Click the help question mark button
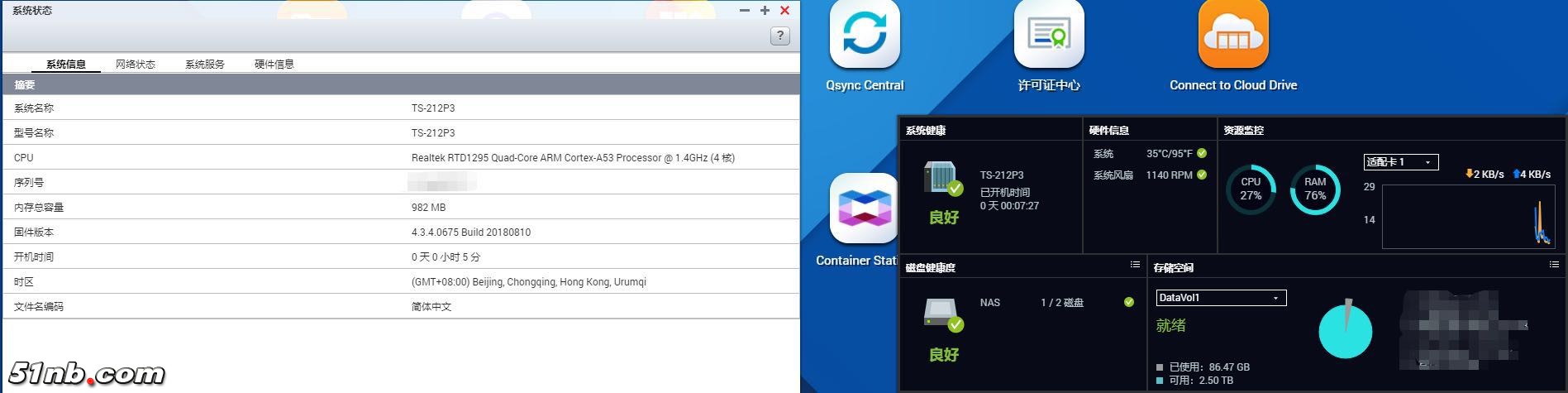This screenshot has height=393, width=1568. tap(779, 36)
